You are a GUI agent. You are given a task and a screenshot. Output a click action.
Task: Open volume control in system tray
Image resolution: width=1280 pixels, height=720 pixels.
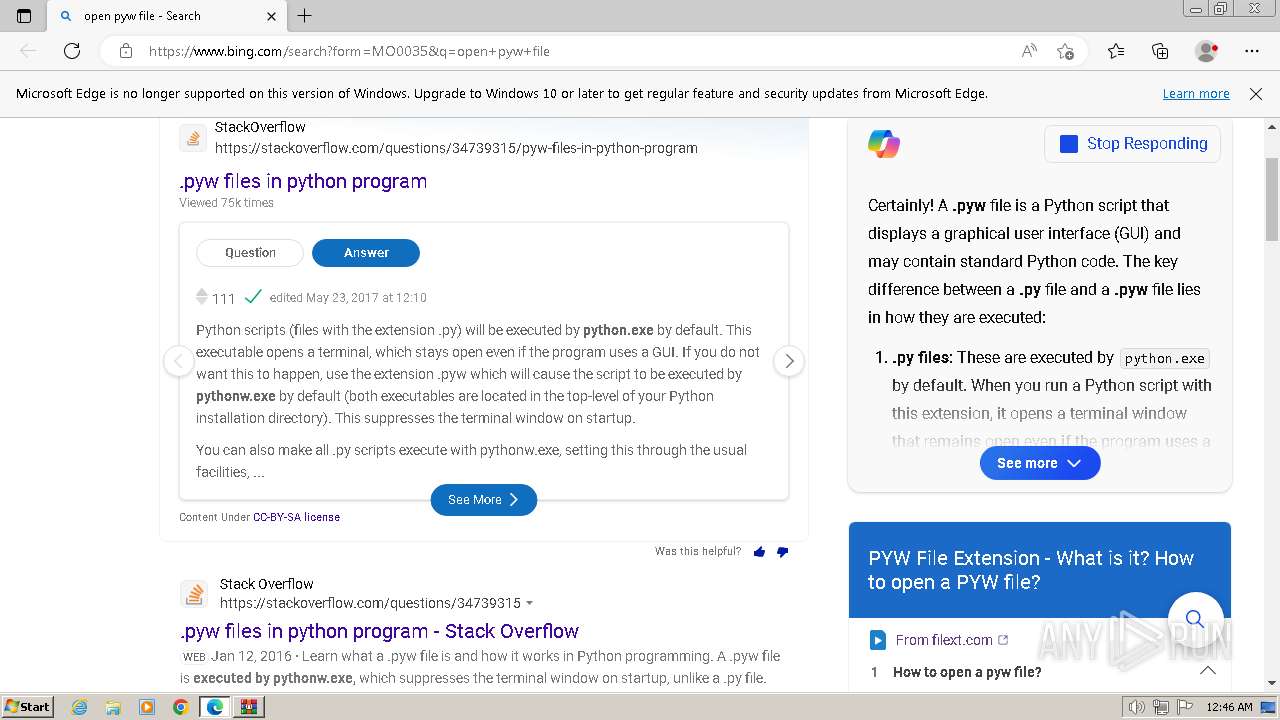pyautogui.click(x=1137, y=707)
